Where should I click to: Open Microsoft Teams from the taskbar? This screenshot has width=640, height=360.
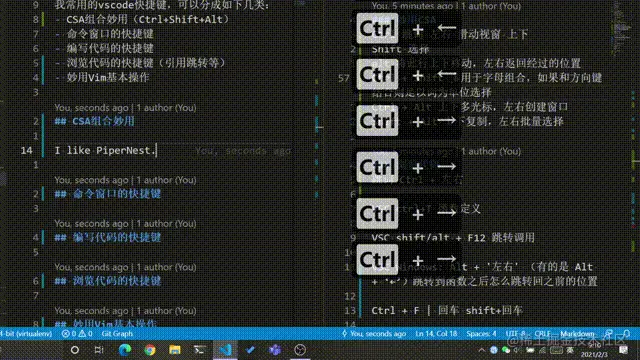[275, 350]
